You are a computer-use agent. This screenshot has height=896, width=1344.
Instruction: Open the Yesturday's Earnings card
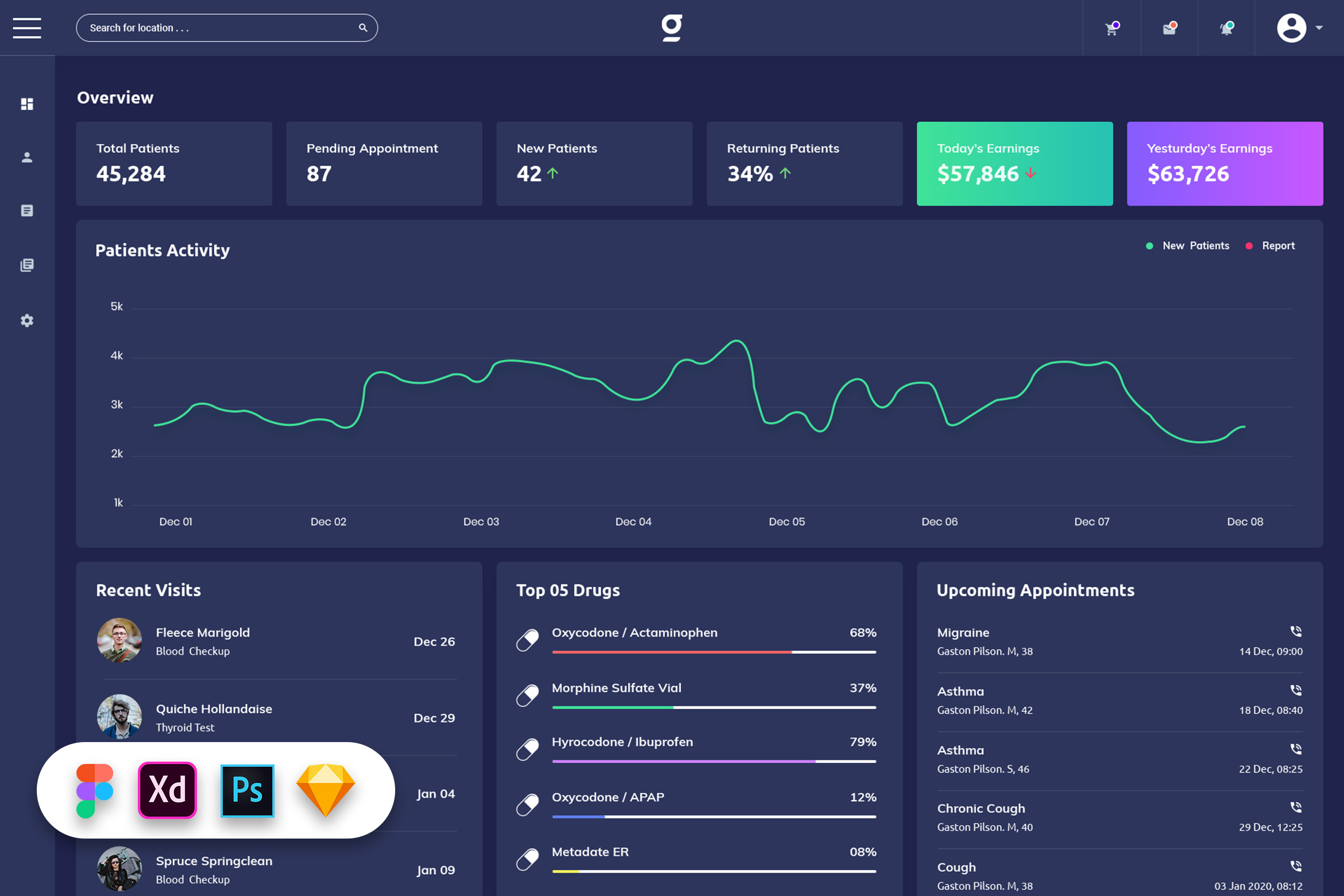1225,164
